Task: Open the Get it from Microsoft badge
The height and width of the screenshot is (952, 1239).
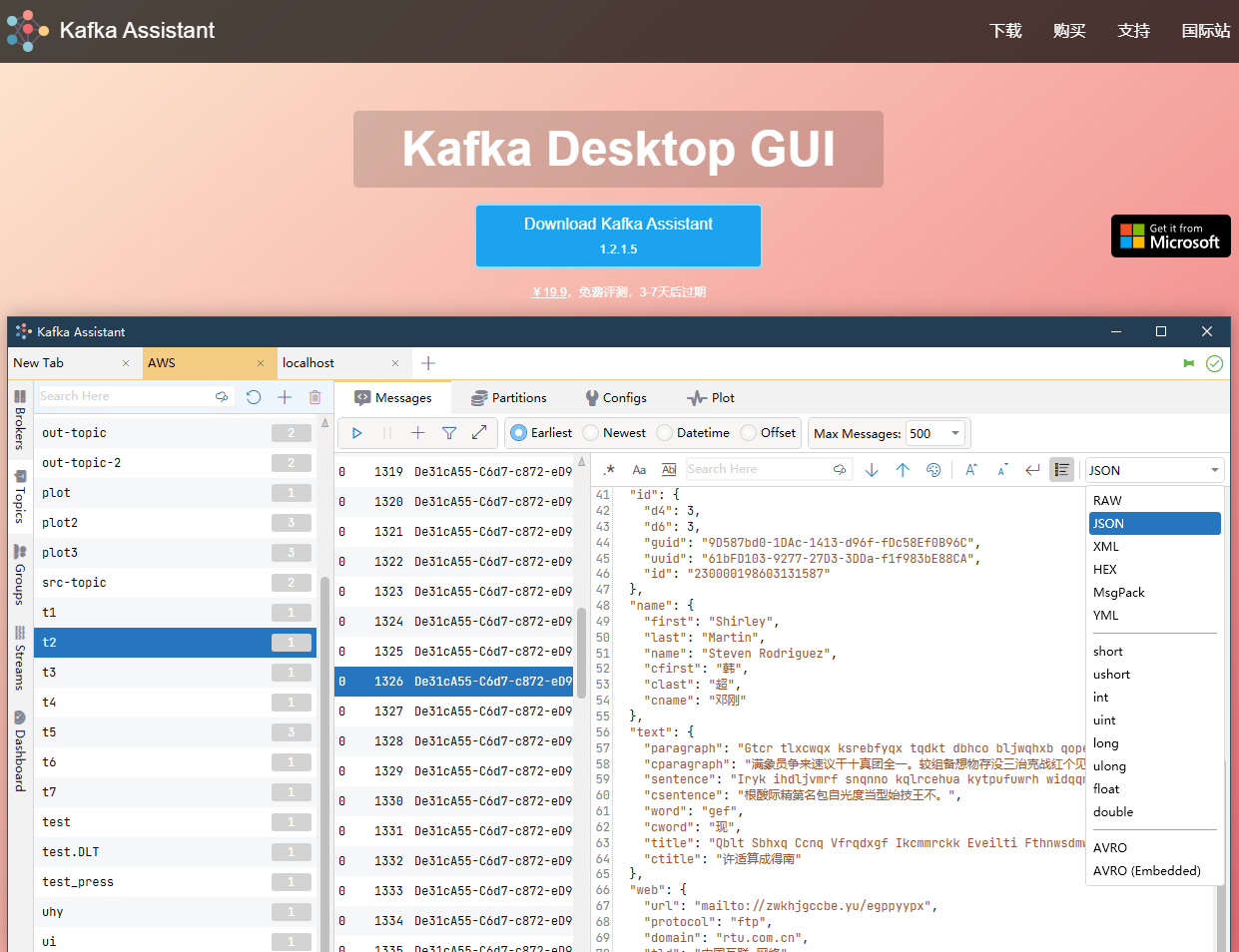Action: (x=1170, y=236)
